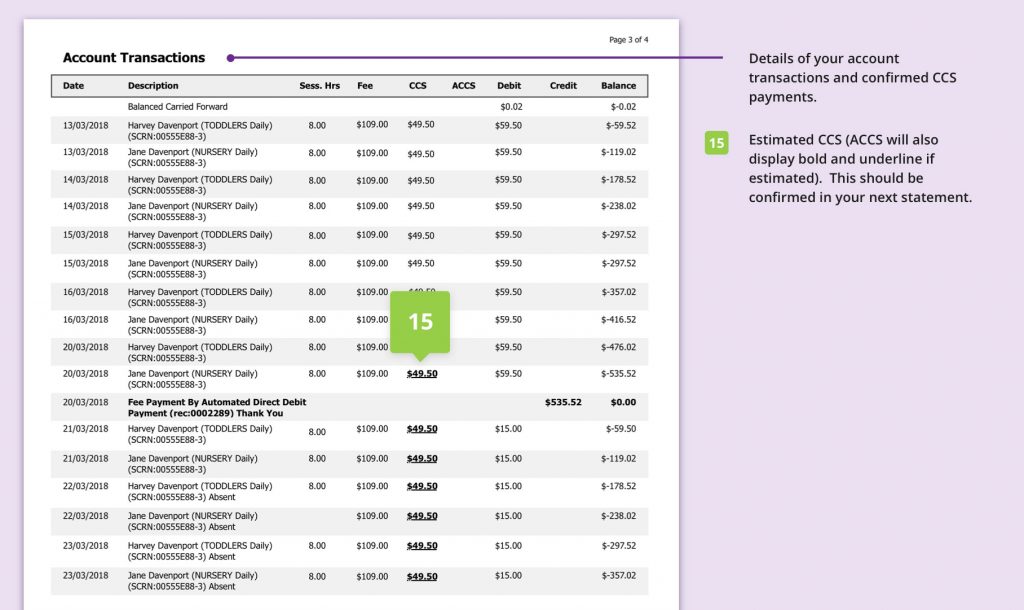Image resolution: width=1024 pixels, height=610 pixels.
Task: Open the underlined $49.50 under the callout
Action: (421, 374)
